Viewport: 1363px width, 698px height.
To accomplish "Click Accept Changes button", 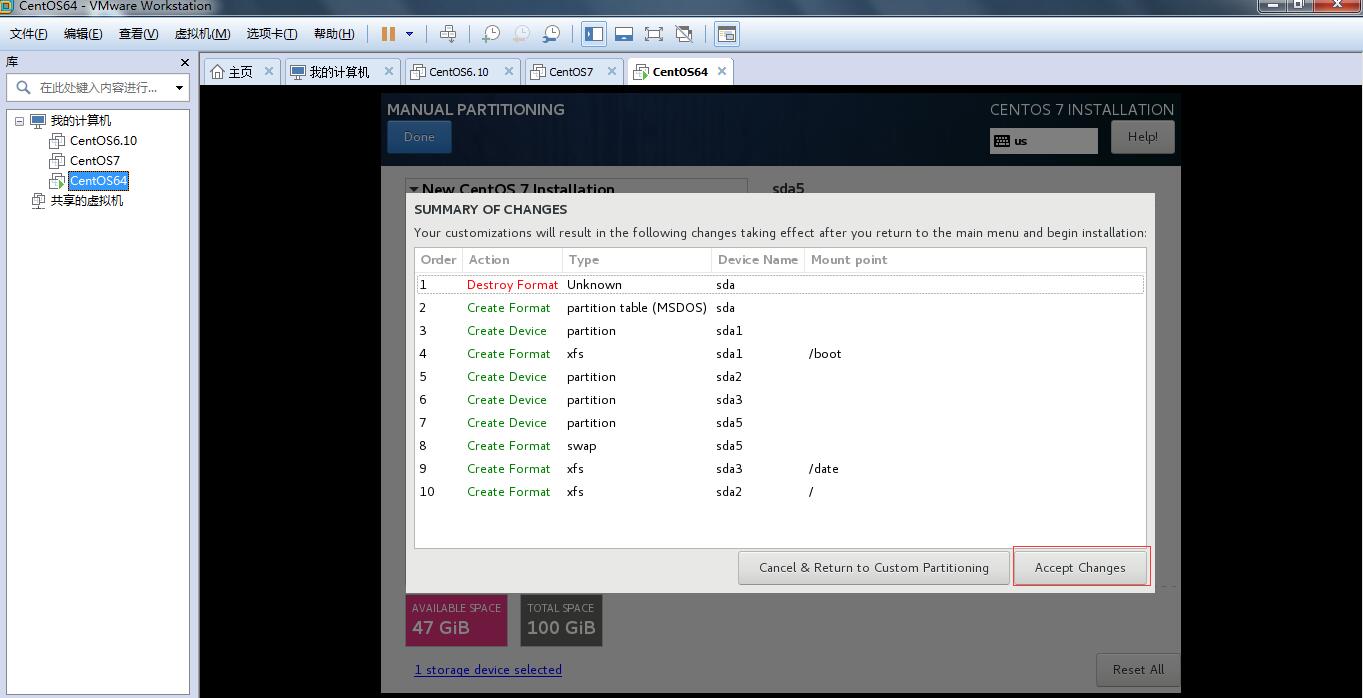I will pyautogui.click(x=1080, y=567).
